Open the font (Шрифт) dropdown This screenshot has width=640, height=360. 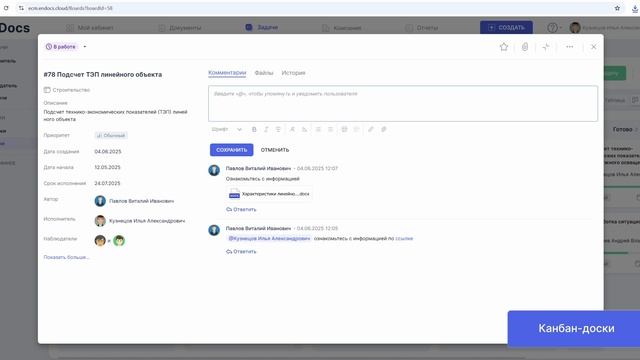tap(227, 129)
